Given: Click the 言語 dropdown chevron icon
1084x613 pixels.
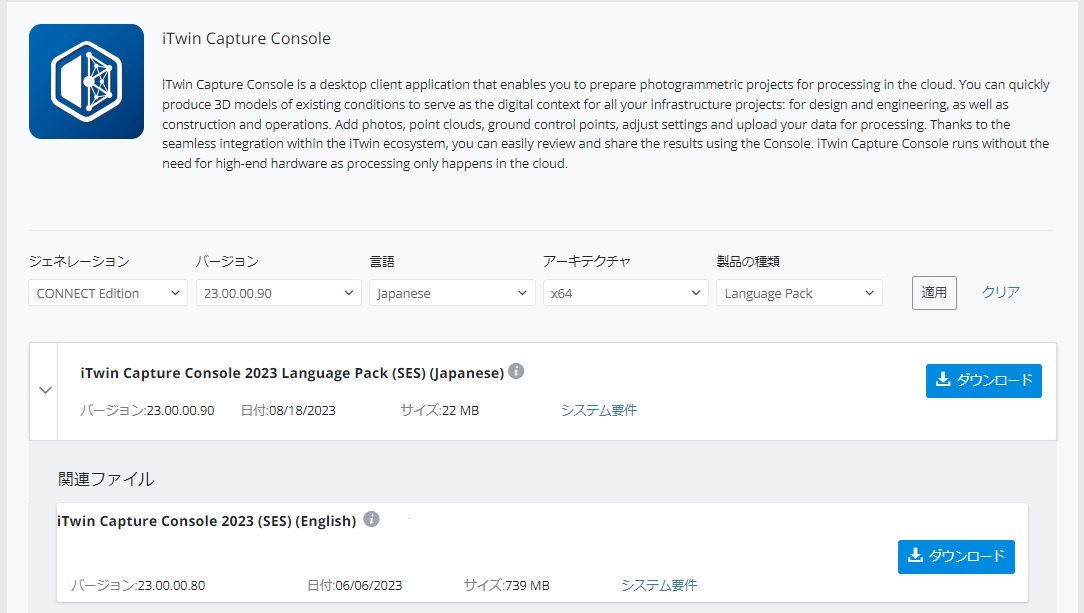Looking at the screenshot, I should tap(521, 293).
